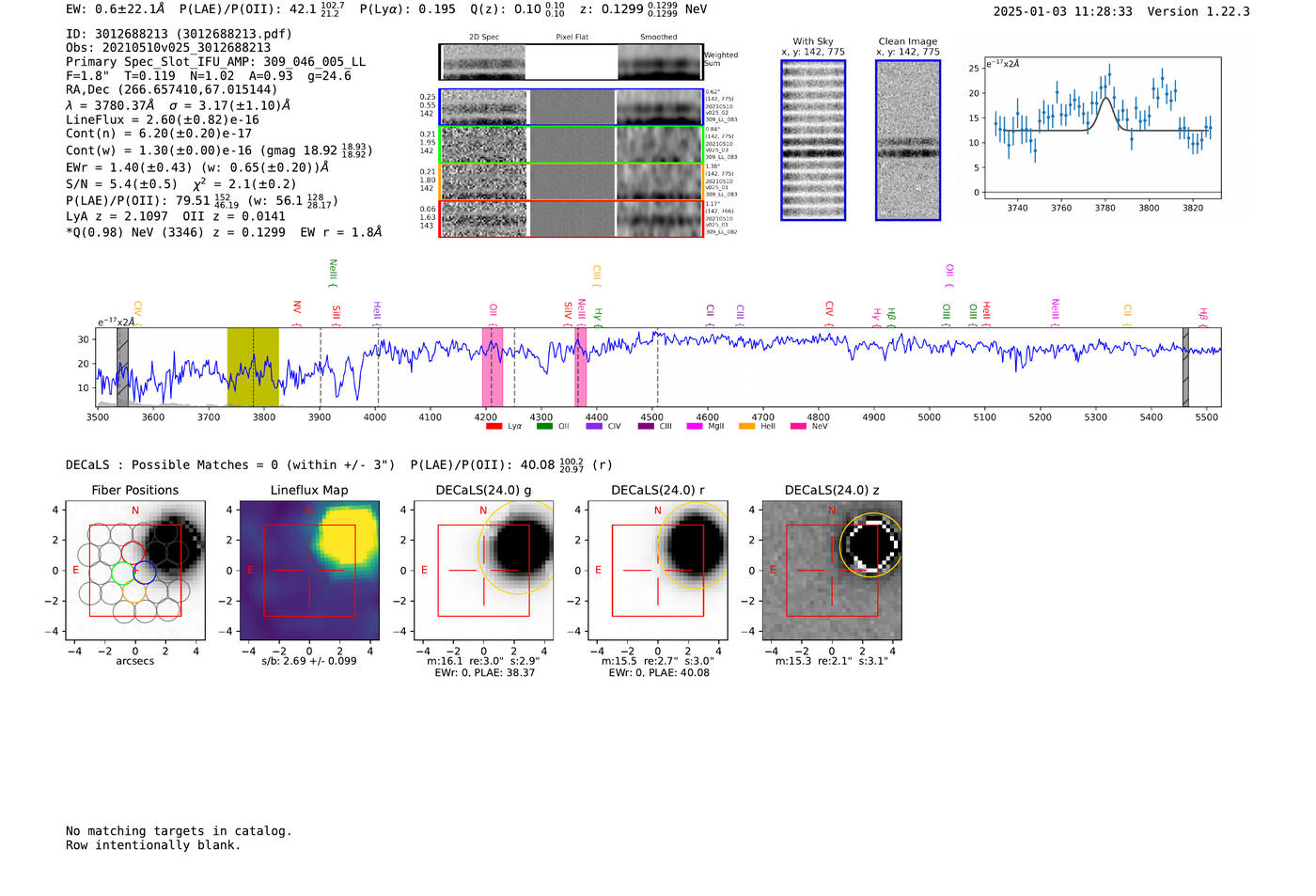The image size is (1316, 896).
Task: Open the With Sky image thumbnail
Action: [x=813, y=140]
